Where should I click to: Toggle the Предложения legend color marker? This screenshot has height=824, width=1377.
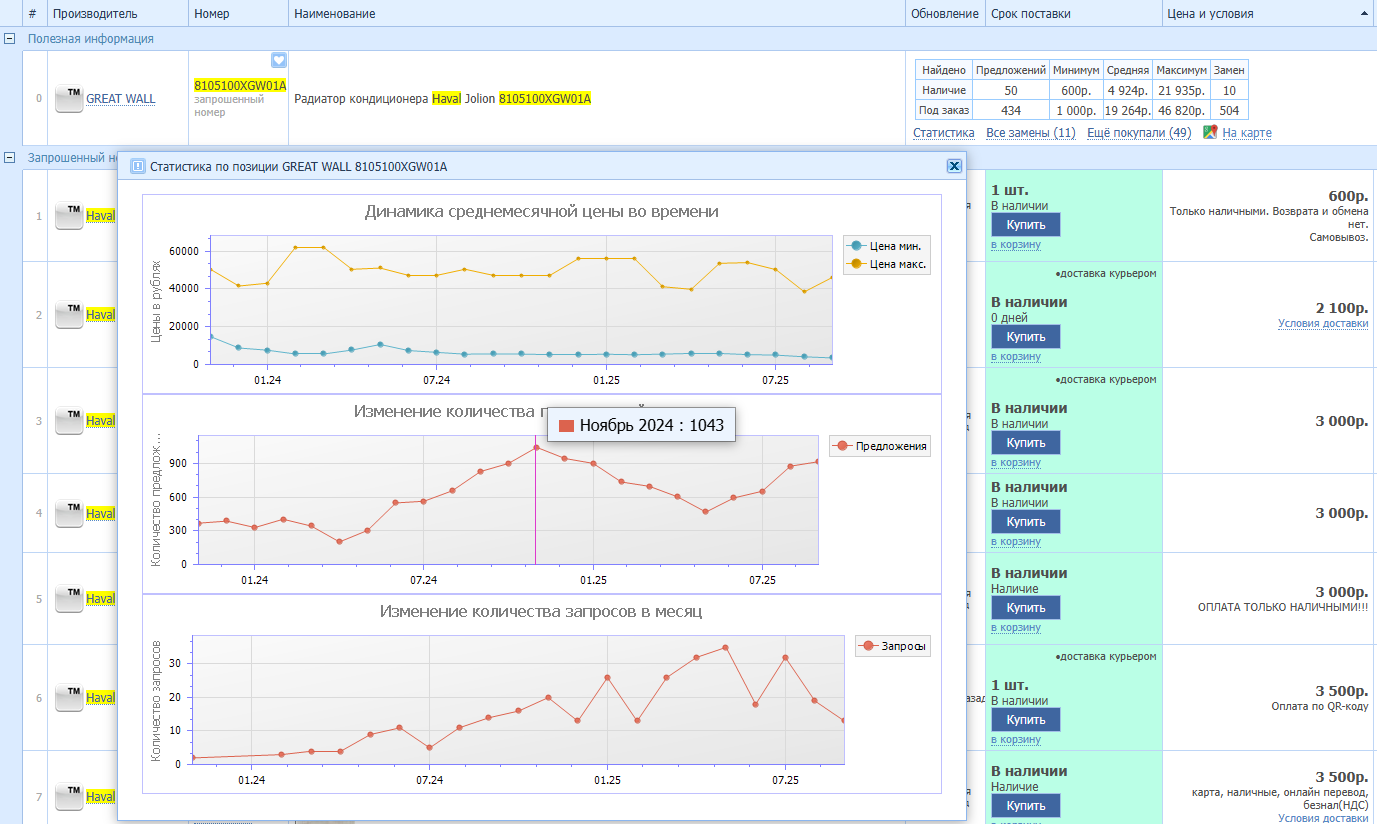[x=841, y=447]
